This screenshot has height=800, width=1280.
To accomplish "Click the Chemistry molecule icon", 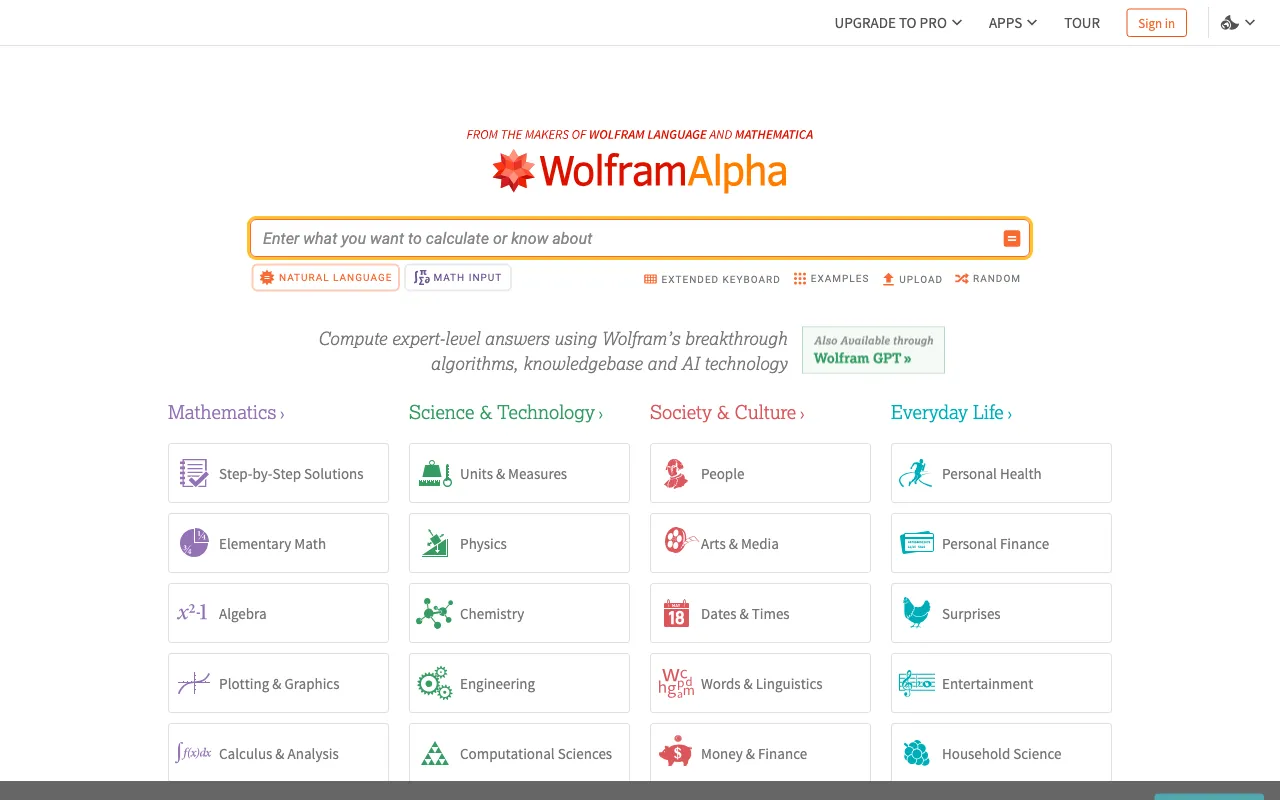I will (x=435, y=613).
